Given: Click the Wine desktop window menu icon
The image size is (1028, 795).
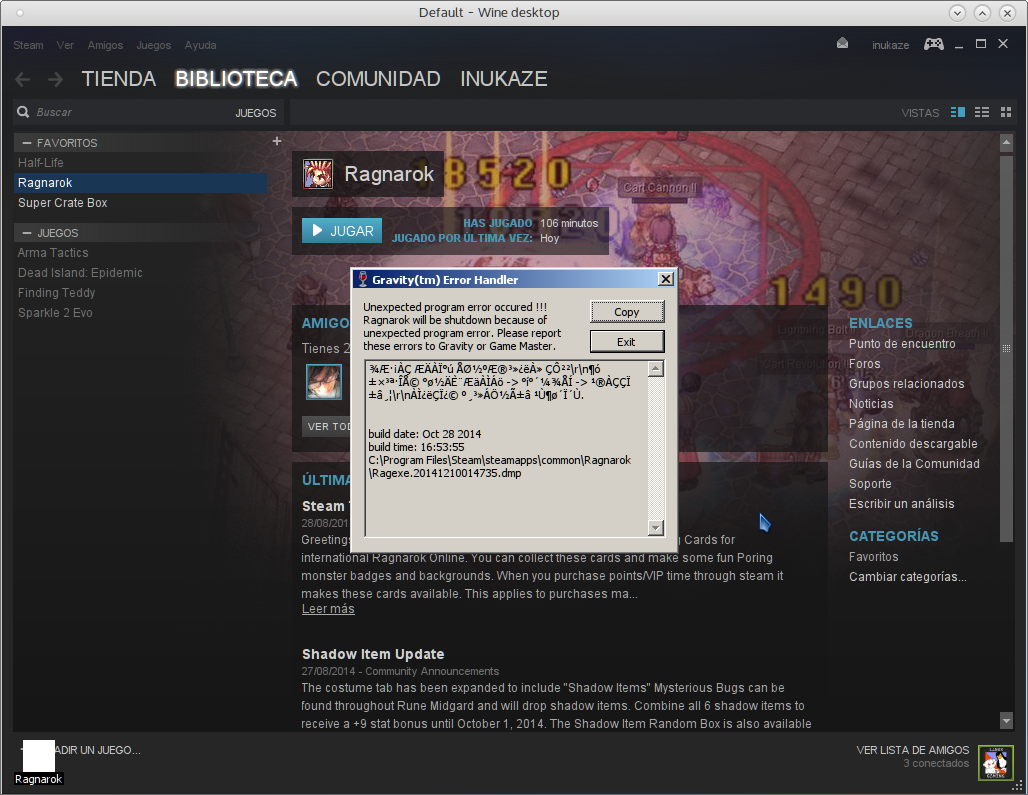Looking at the screenshot, I should point(20,12).
